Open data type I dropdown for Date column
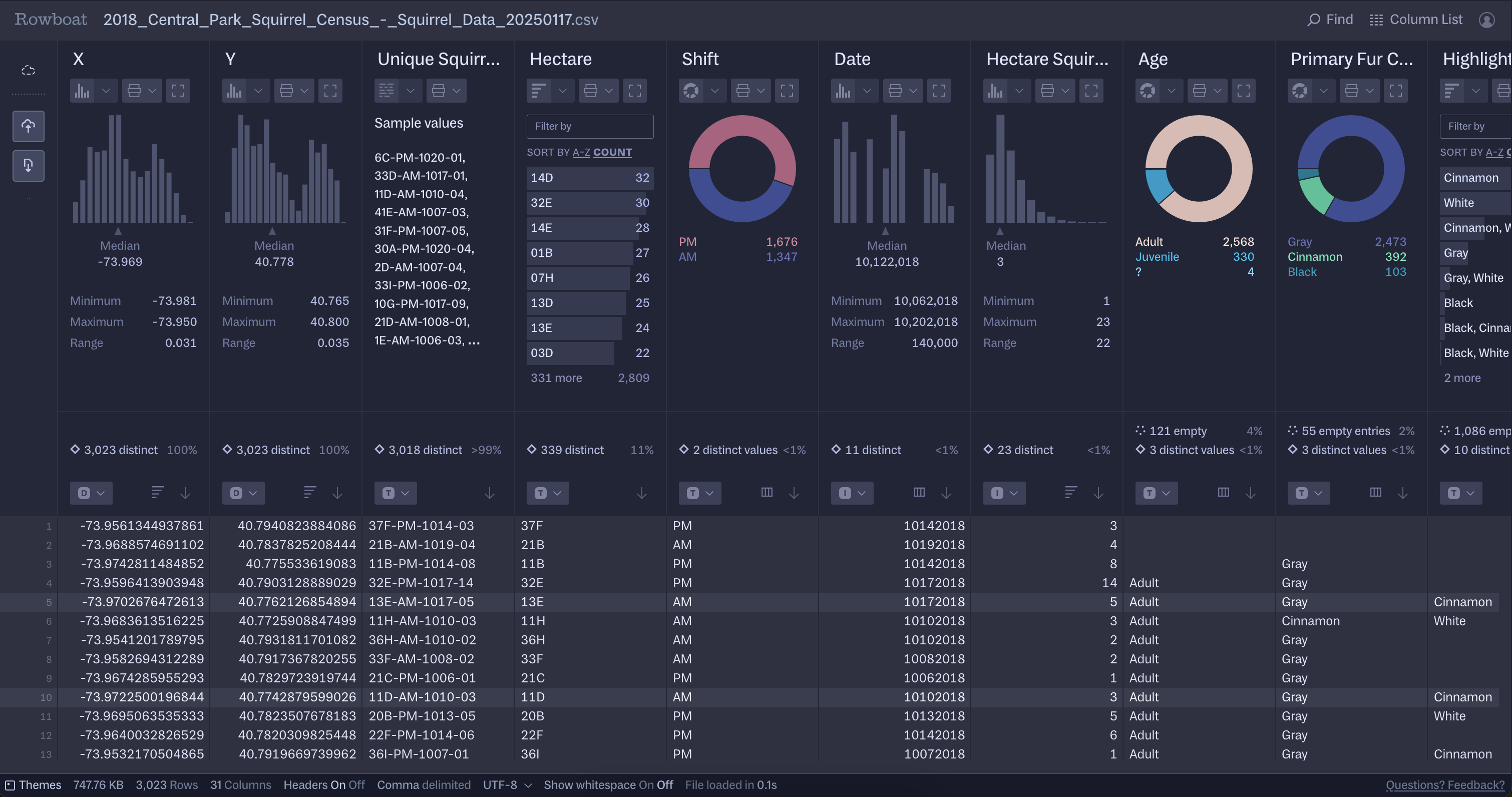 point(852,493)
